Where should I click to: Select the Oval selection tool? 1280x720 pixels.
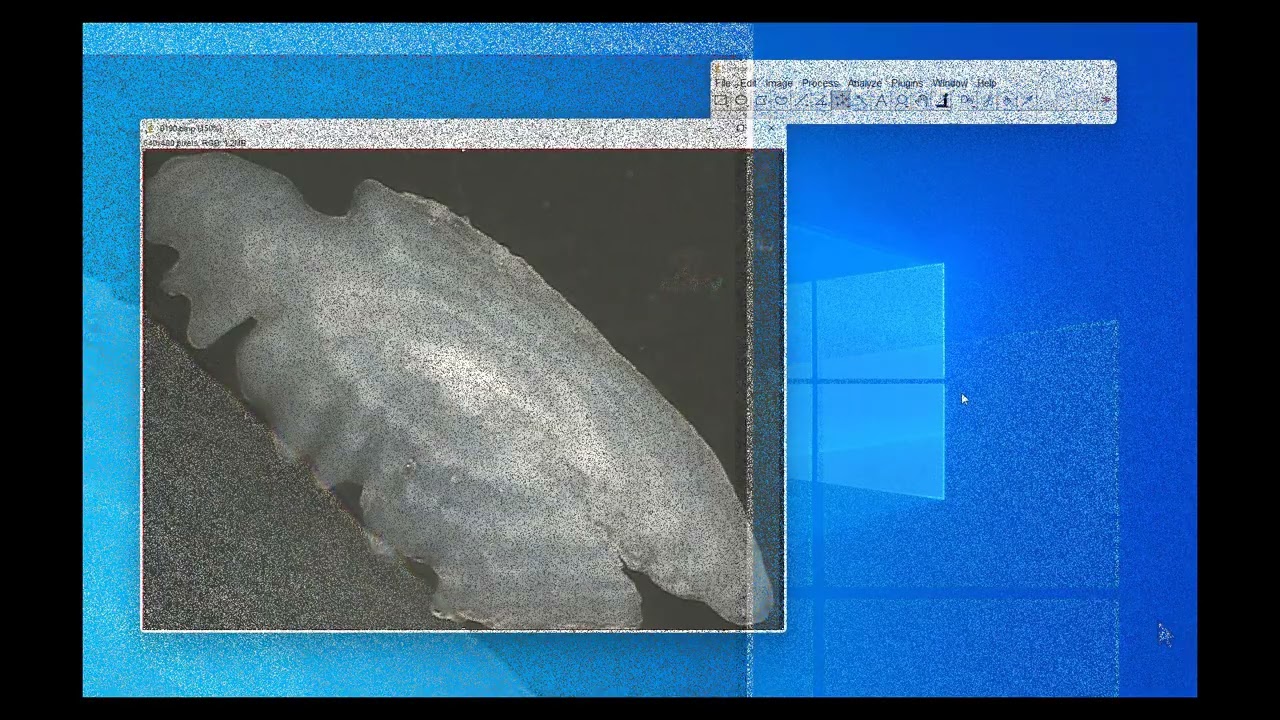pos(741,101)
